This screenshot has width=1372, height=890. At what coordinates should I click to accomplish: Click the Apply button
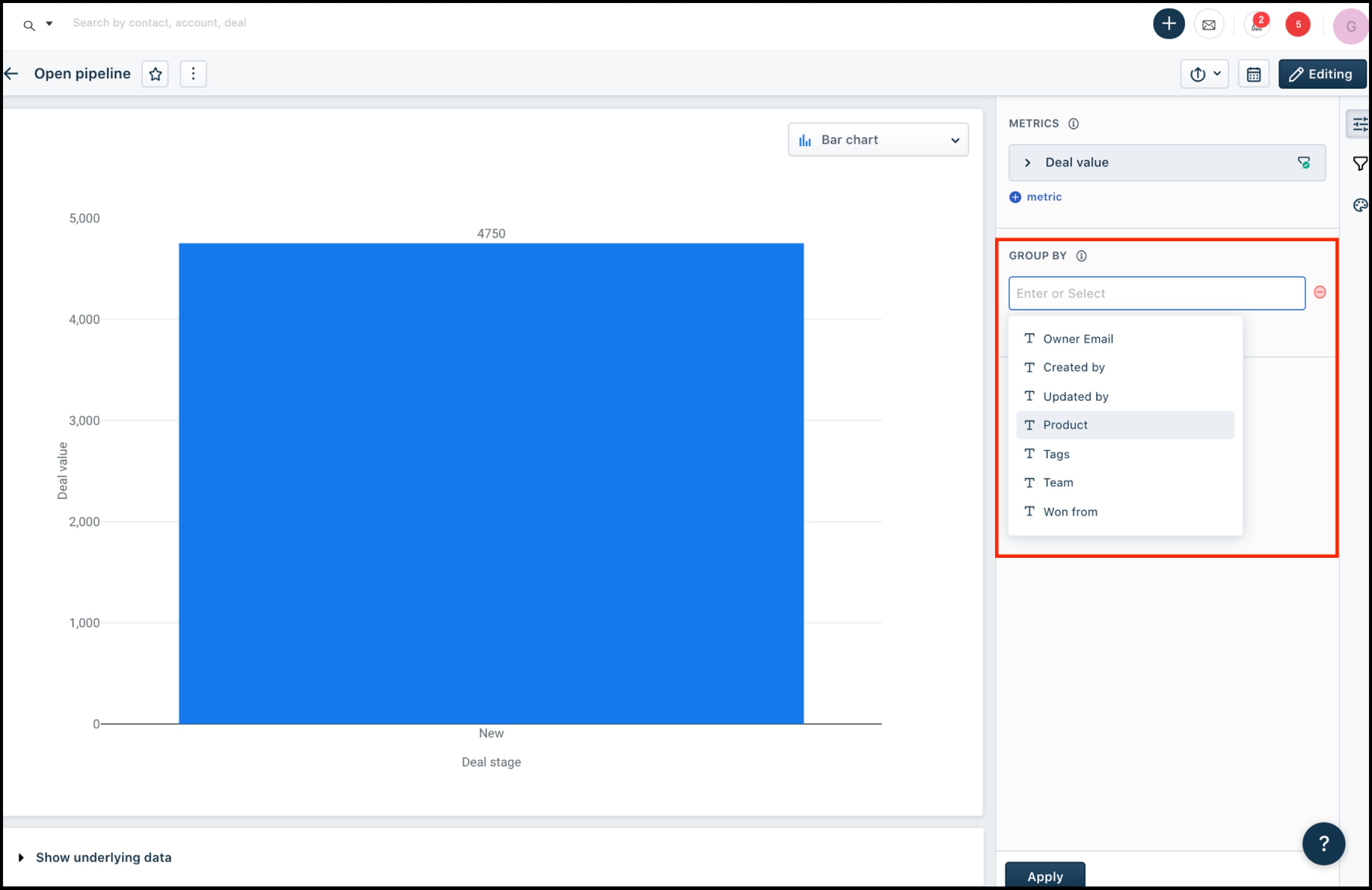point(1044,875)
